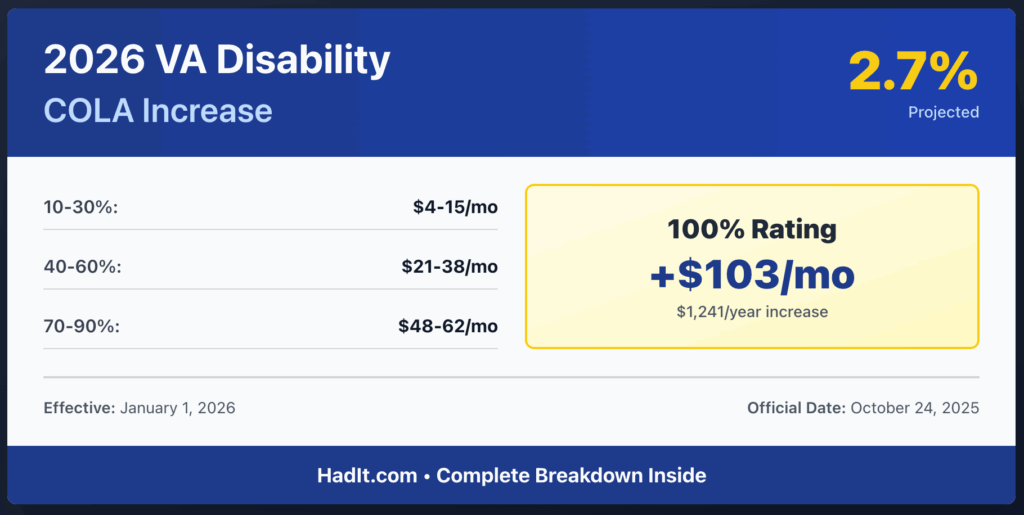The height and width of the screenshot is (515, 1024).
Task: Select the "October 24, 2025" date
Action: pos(916,408)
